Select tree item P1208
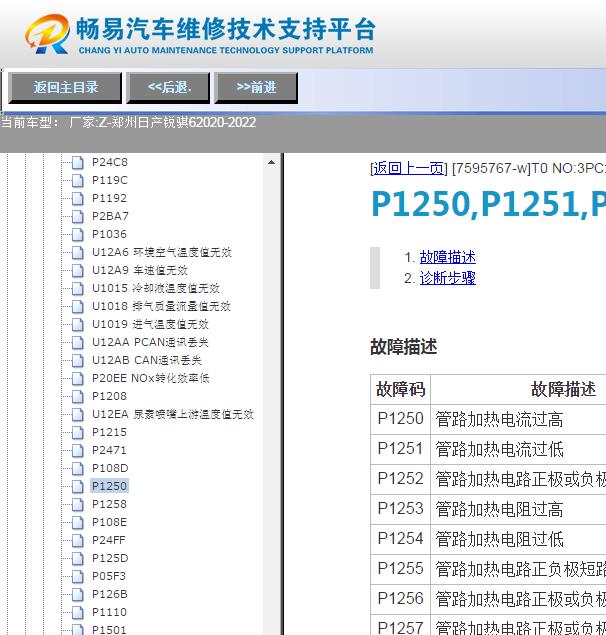The image size is (606, 635). [x=109, y=396]
